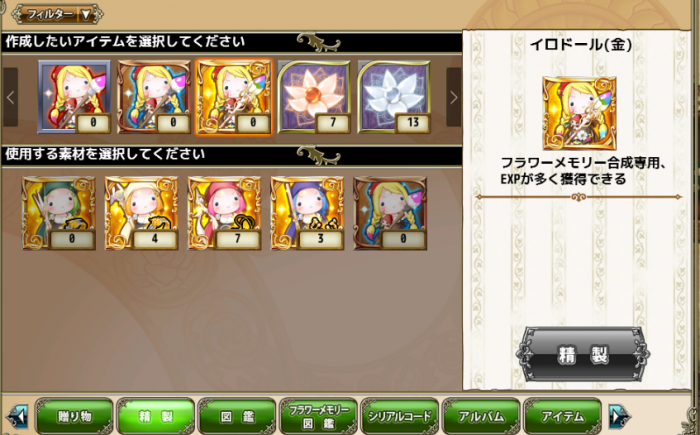
Task: Pick the blue-haired doll material with count 3
Action: [307, 213]
